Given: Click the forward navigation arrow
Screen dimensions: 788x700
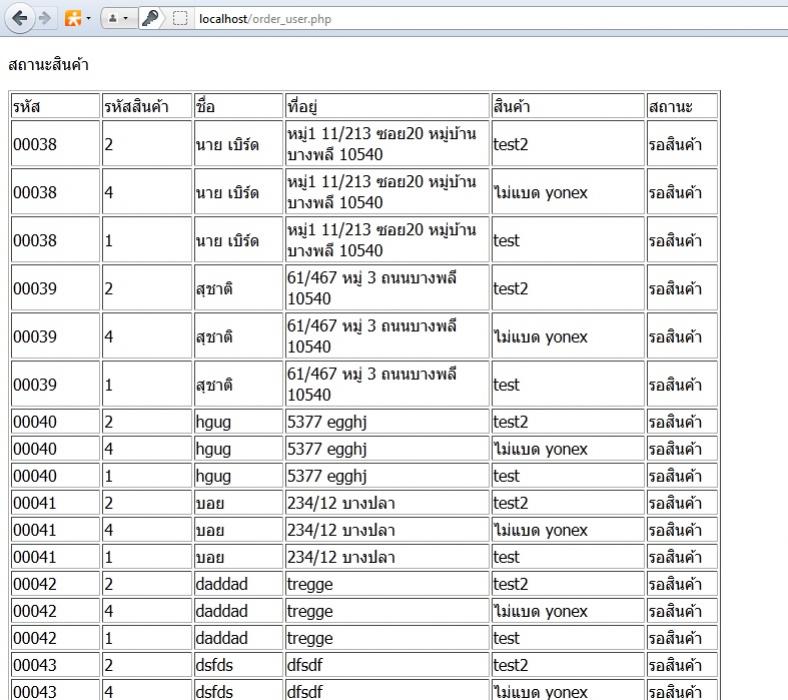Looking at the screenshot, I should pyautogui.click(x=44, y=19).
